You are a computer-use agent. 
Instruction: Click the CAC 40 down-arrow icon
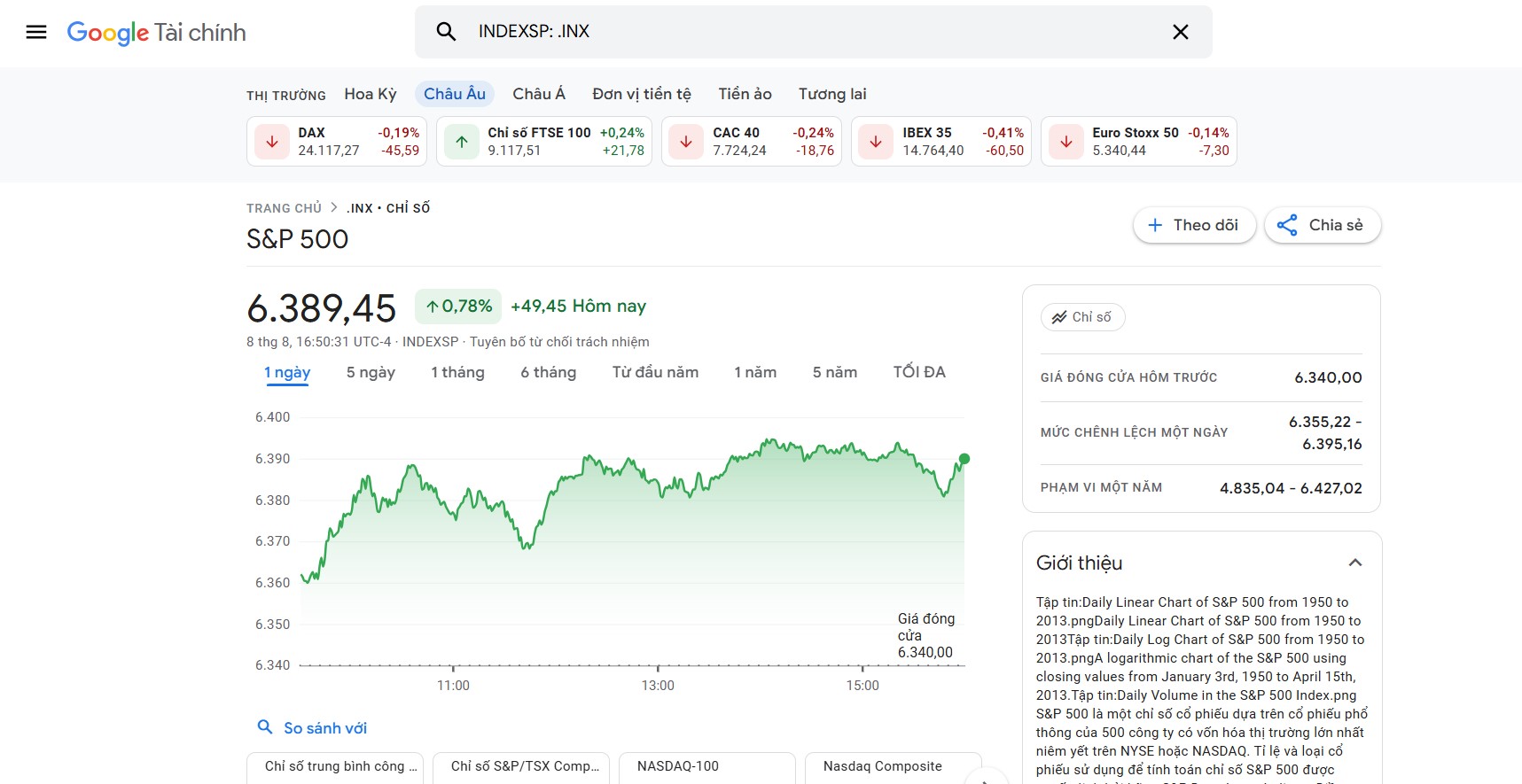pyautogui.click(x=686, y=142)
